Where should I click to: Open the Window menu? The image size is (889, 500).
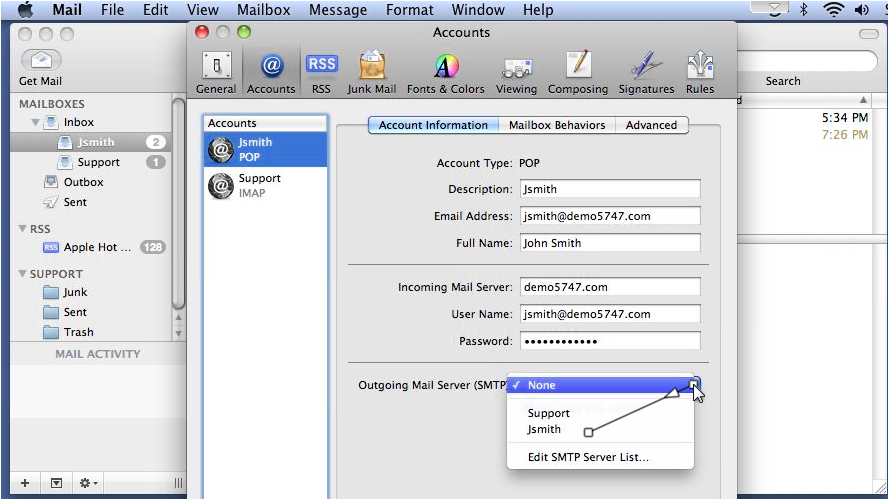tap(478, 10)
